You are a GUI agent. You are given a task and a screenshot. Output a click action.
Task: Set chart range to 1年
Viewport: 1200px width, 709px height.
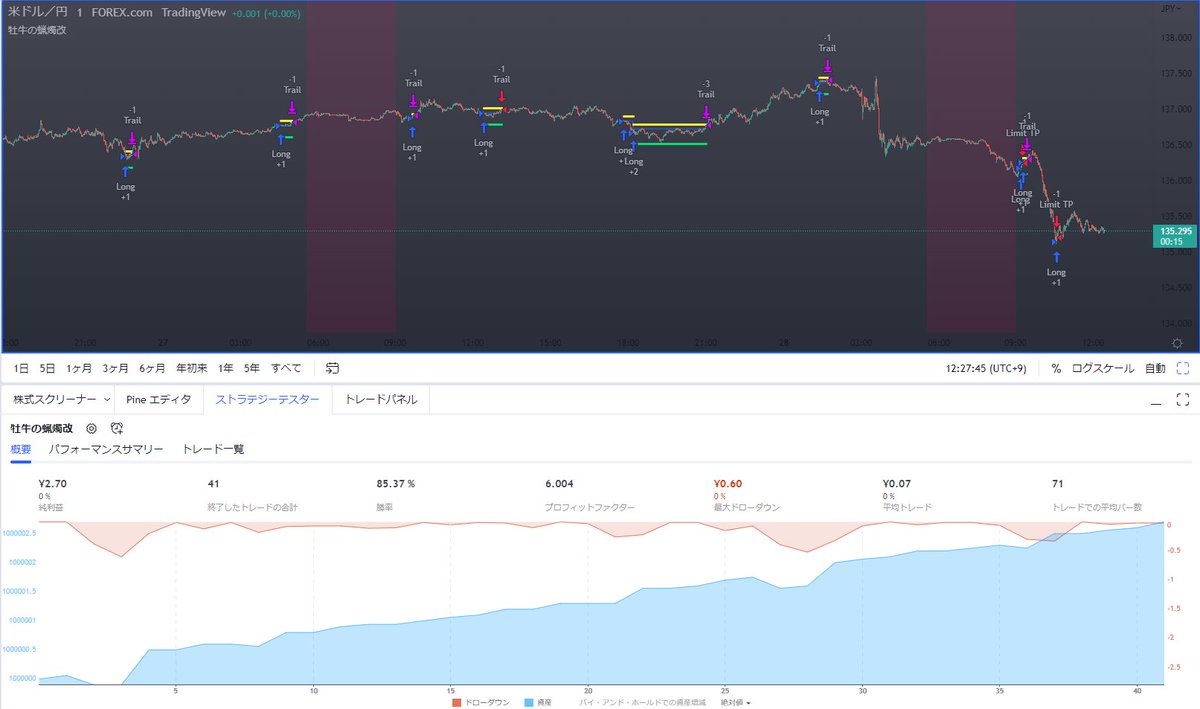click(224, 368)
